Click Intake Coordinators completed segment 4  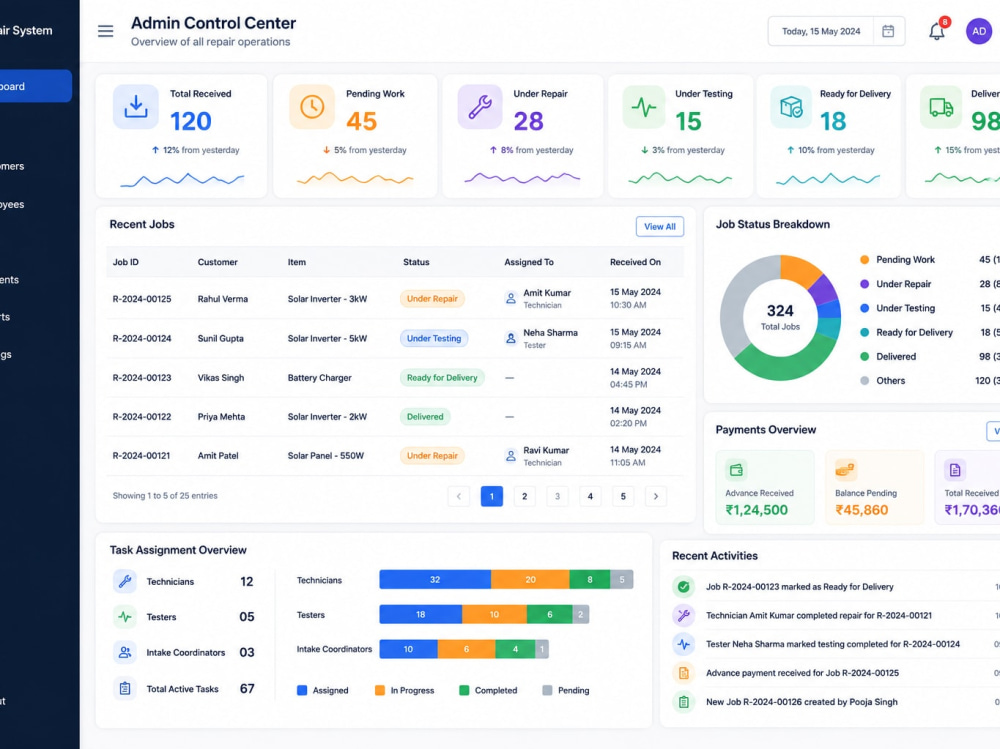click(x=515, y=649)
